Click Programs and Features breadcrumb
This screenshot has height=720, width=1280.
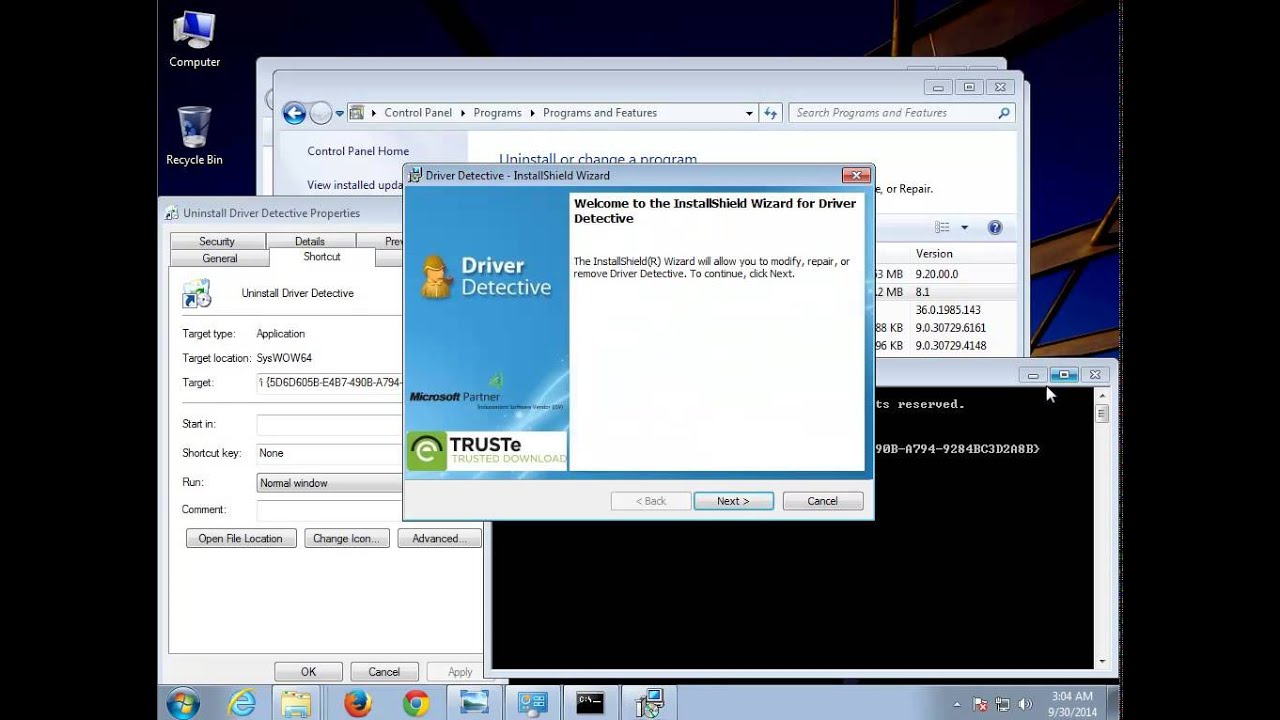tap(600, 113)
